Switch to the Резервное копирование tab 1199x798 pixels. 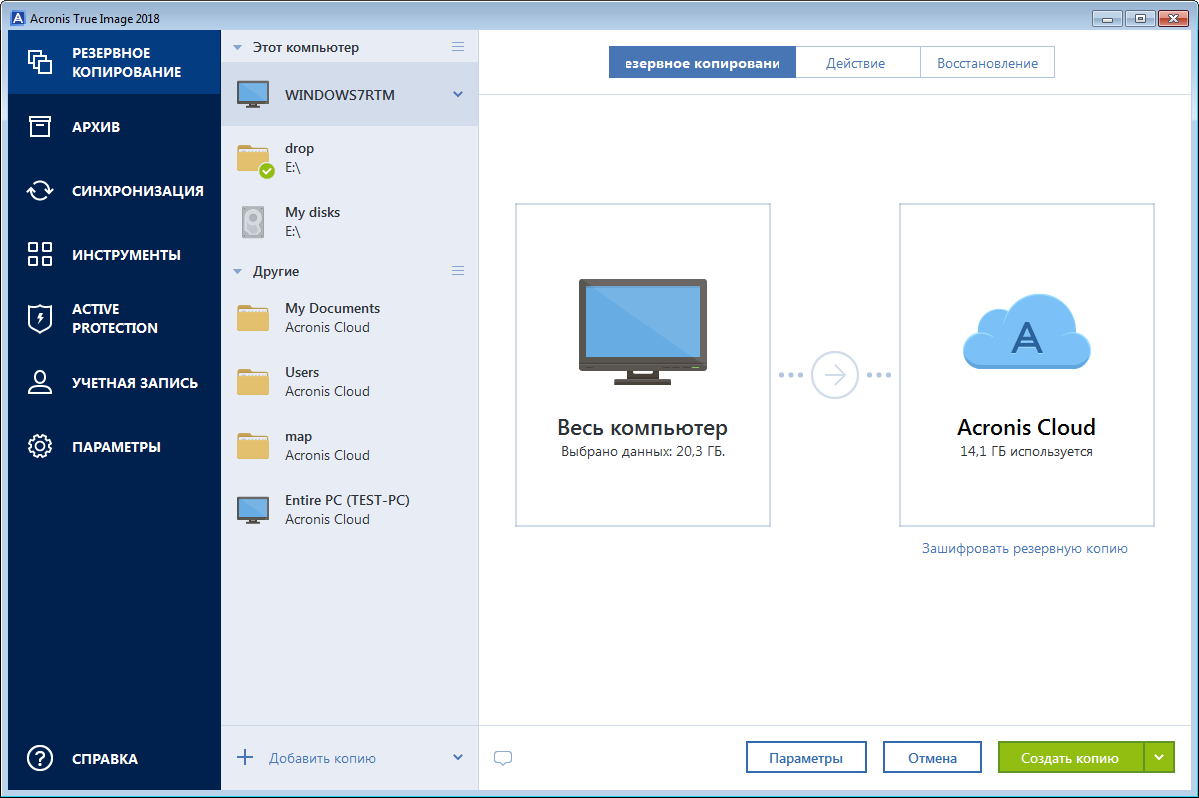(x=702, y=63)
